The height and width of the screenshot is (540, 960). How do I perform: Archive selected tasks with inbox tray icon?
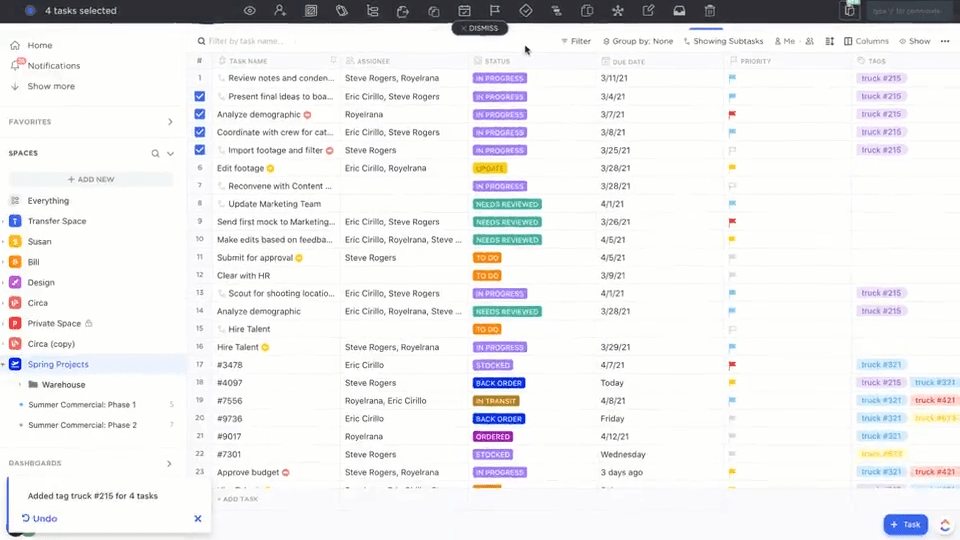click(679, 10)
